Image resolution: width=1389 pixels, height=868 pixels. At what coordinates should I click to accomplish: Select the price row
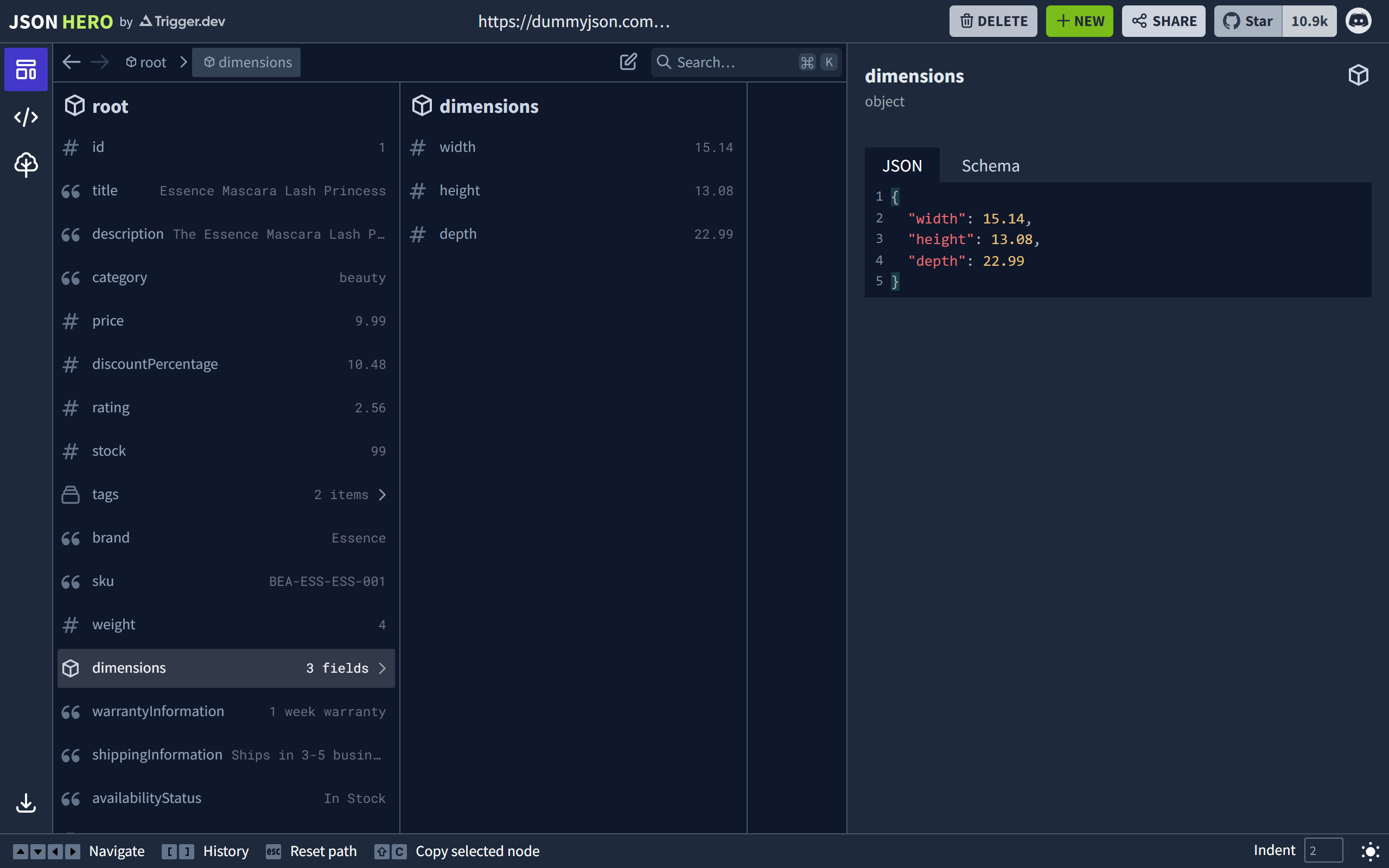226,321
